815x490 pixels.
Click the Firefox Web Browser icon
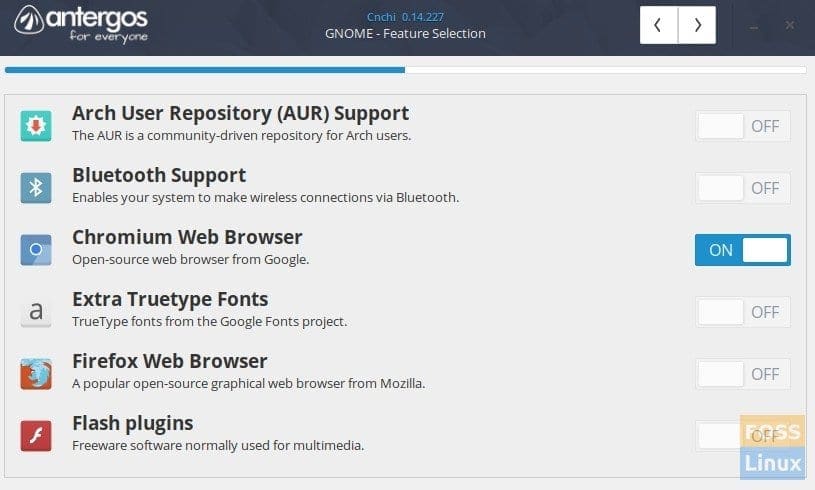click(36, 374)
